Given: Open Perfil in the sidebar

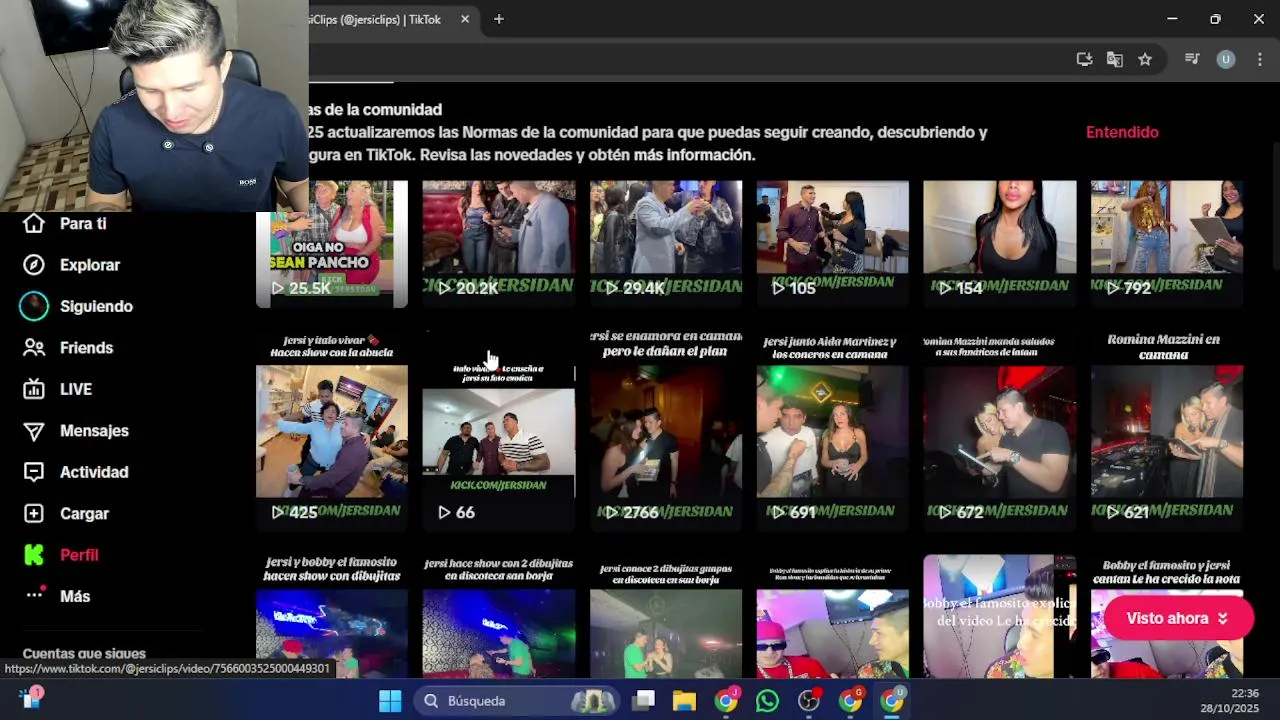Looking at the screenshot, I should point(61,555).
